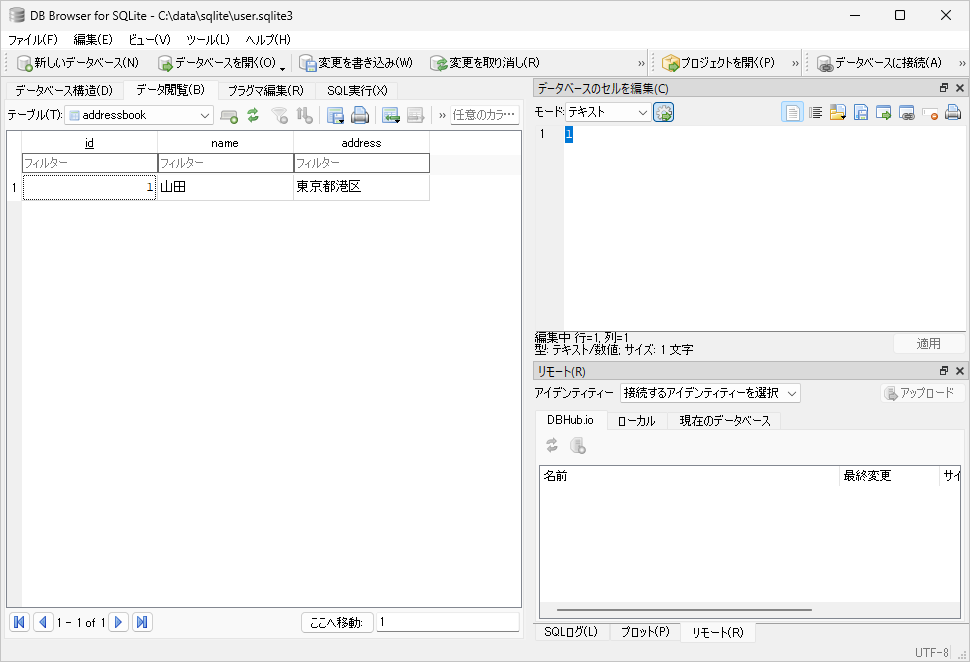Go to the last page of records
The image size is (970, 662).
(142, 622)
